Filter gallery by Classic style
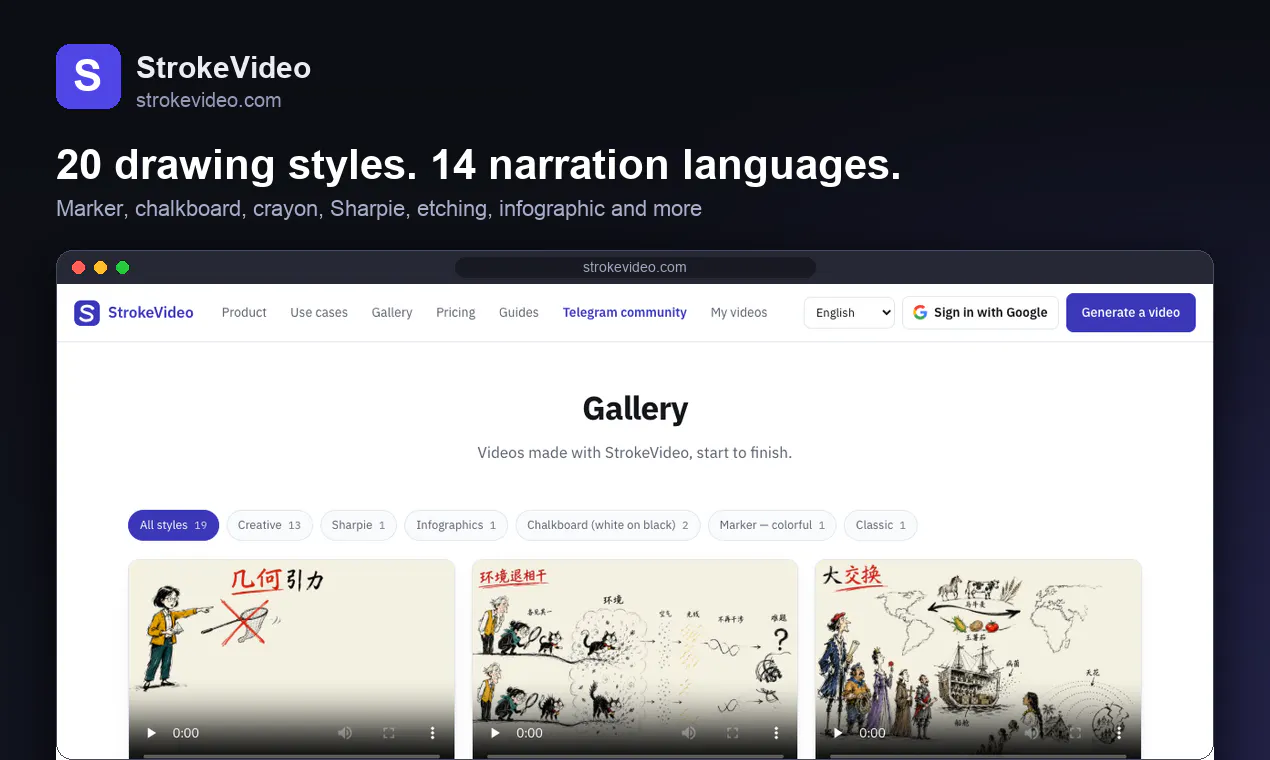Image resolution: width=1270 pixels, height=760 pixels. coord(881,525)
